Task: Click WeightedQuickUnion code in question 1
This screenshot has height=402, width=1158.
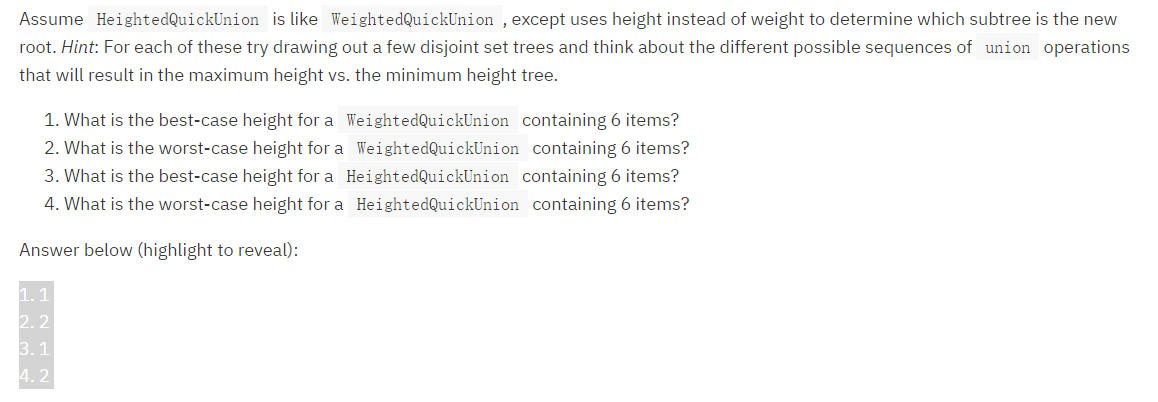Action: (427, 121)
